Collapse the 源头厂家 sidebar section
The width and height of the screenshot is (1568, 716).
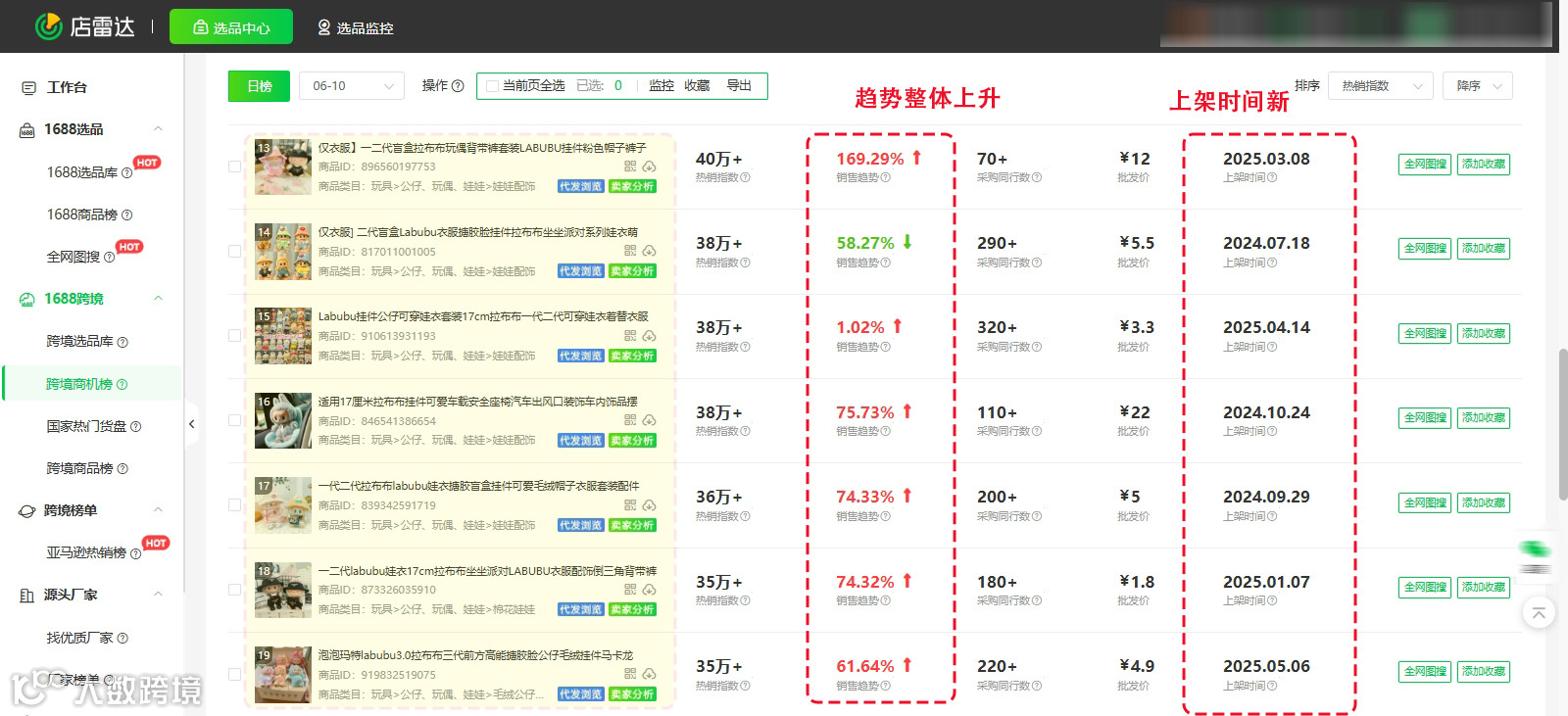158,595
